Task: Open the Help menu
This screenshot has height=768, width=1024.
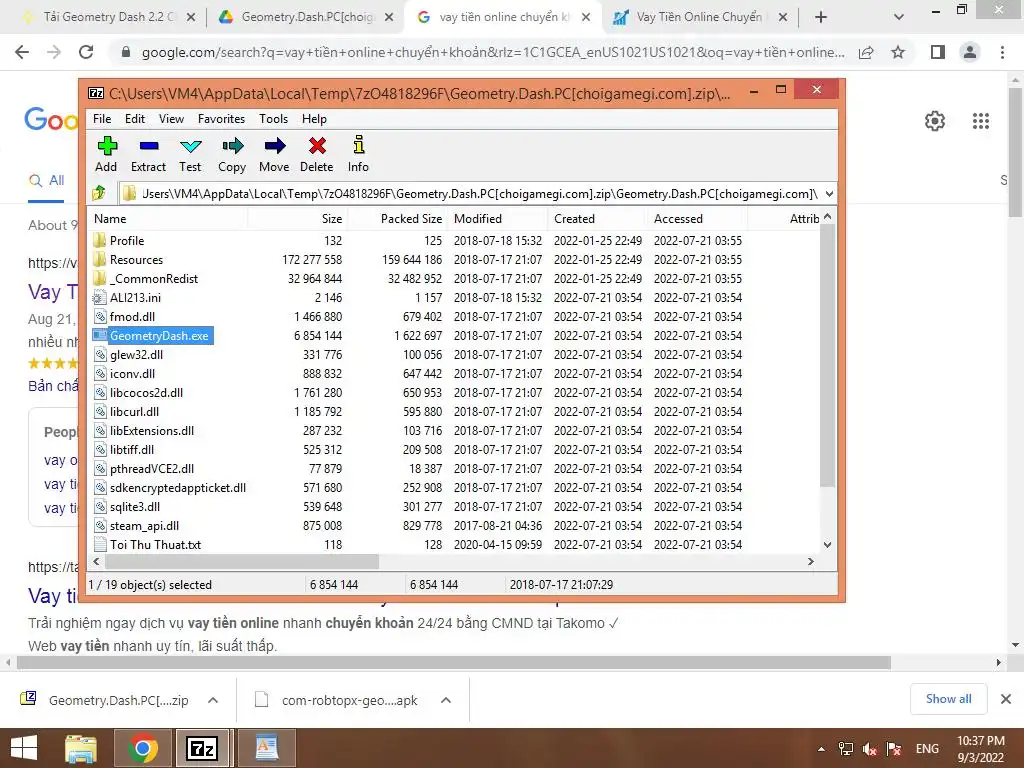Action: pos(314,119)
